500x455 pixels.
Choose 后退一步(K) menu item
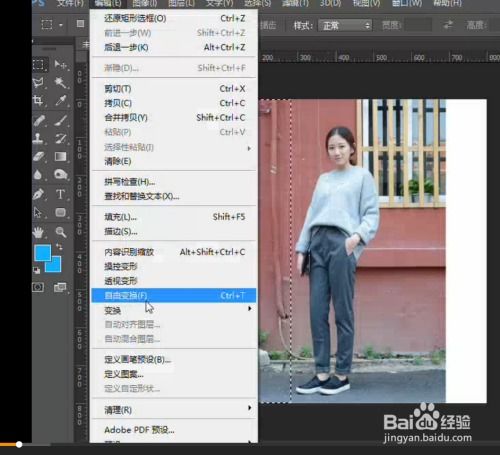coord(174,47)
